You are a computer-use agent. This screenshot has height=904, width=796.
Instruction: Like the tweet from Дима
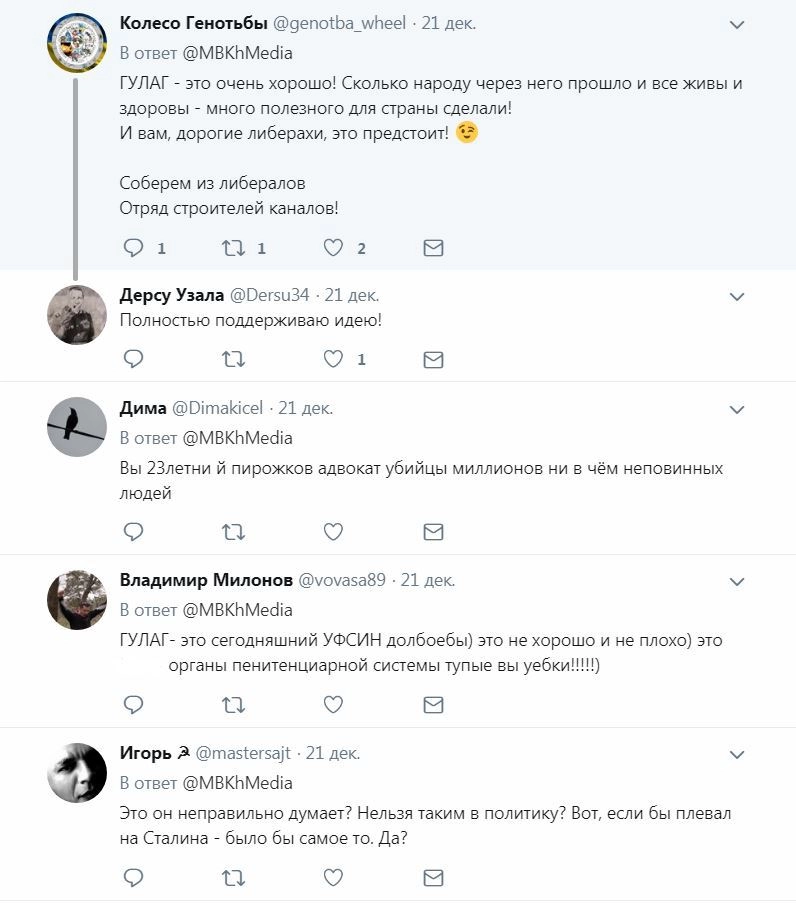point(333,532)
